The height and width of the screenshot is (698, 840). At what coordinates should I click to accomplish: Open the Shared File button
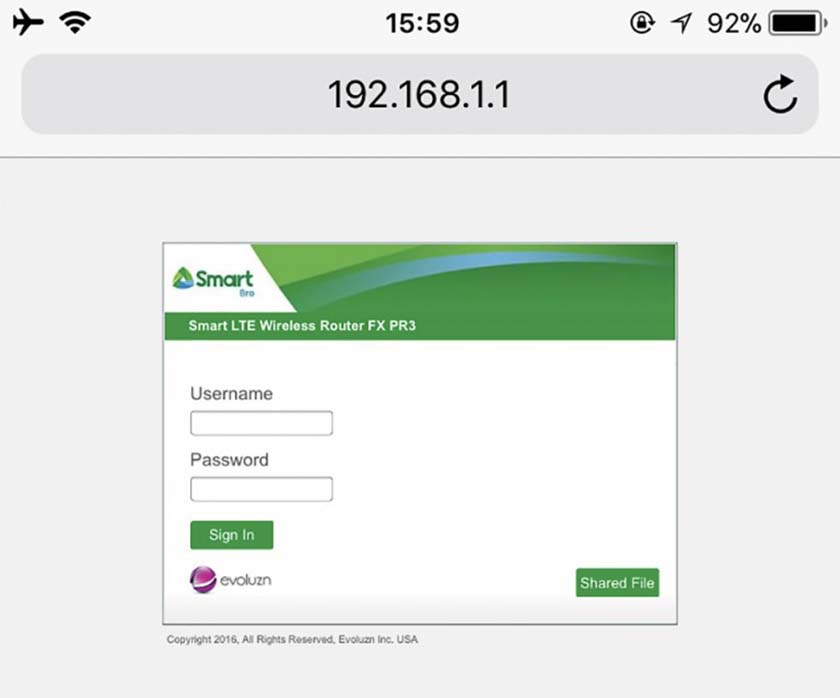pos(617,582)
